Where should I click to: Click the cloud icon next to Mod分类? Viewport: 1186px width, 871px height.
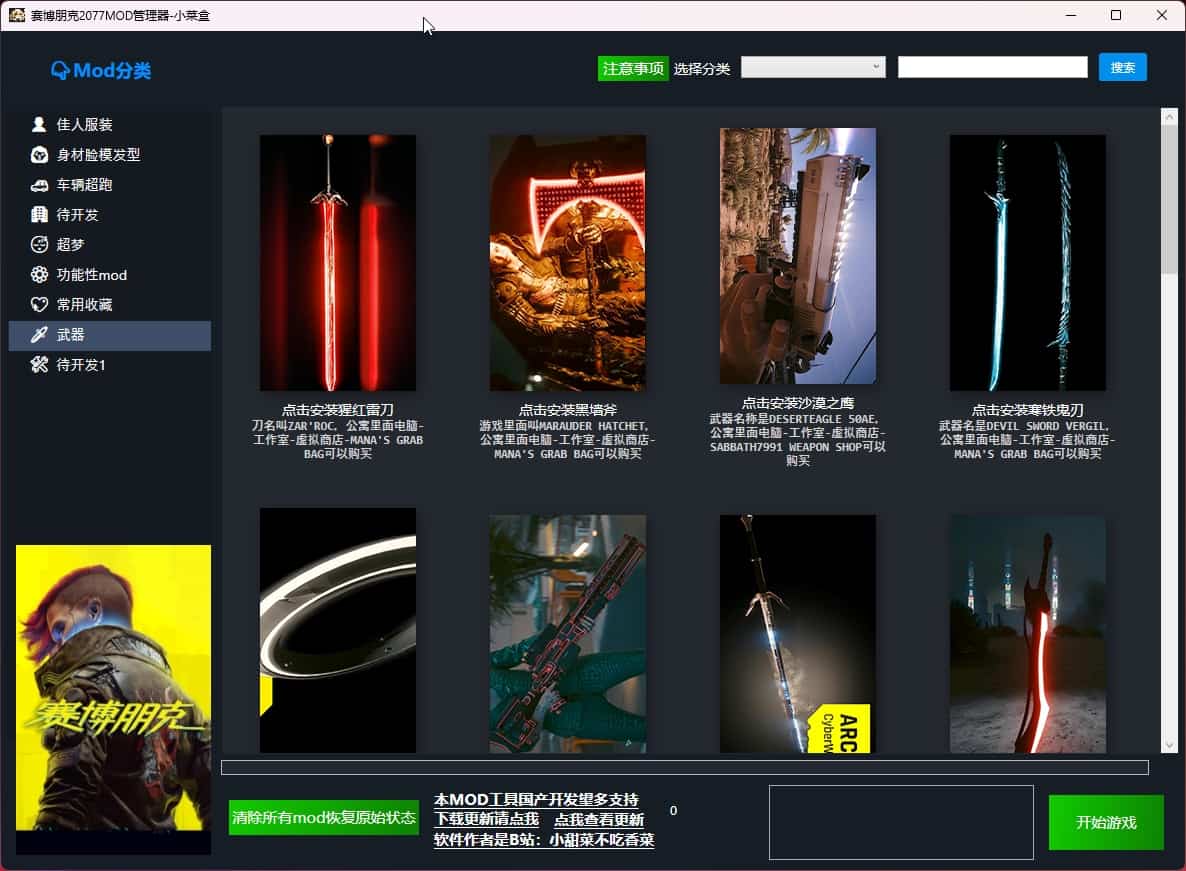pyautogui.click(x=60, y=70)
